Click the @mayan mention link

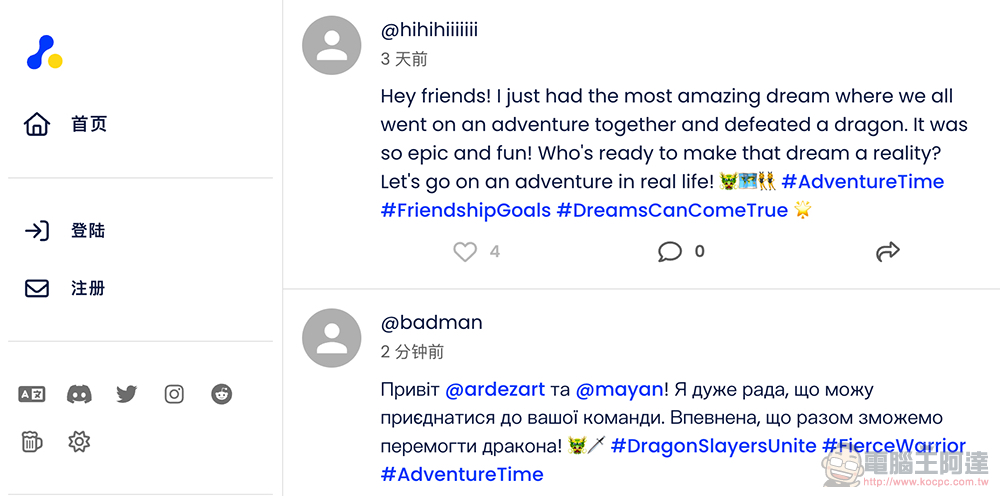pos(619,389)
